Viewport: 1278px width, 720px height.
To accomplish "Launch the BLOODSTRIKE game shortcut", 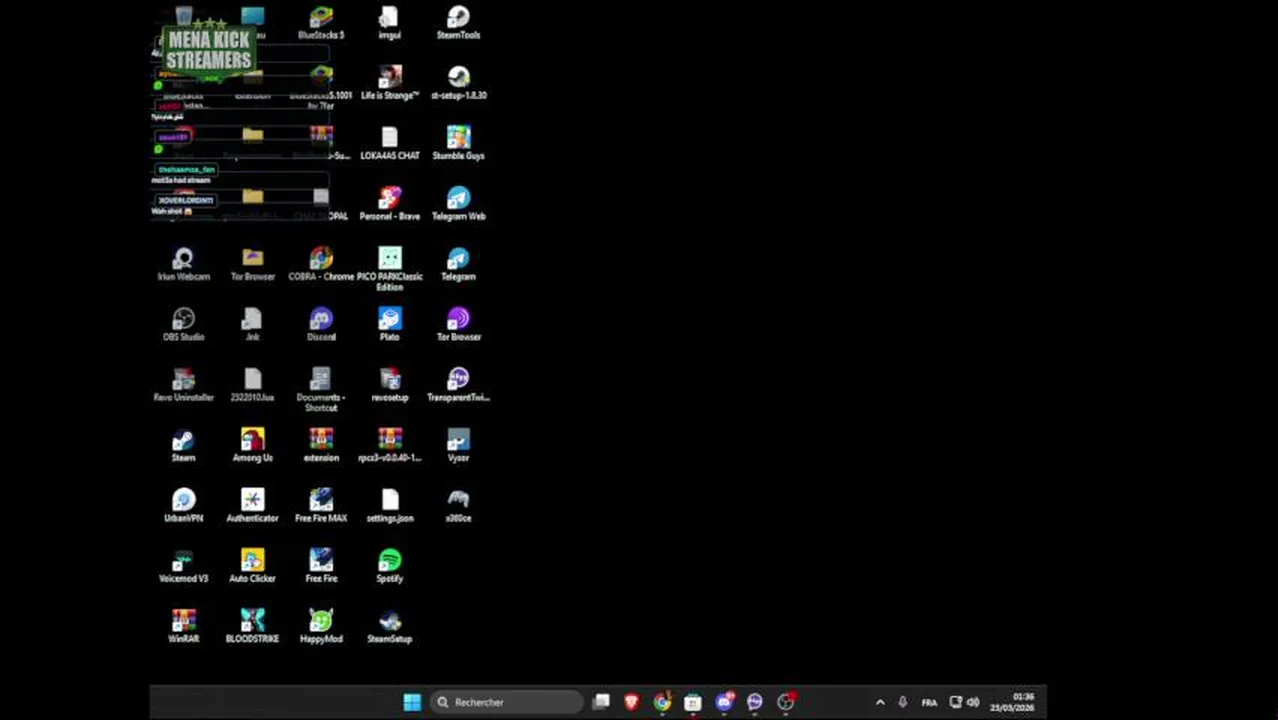I will point(252,627).
